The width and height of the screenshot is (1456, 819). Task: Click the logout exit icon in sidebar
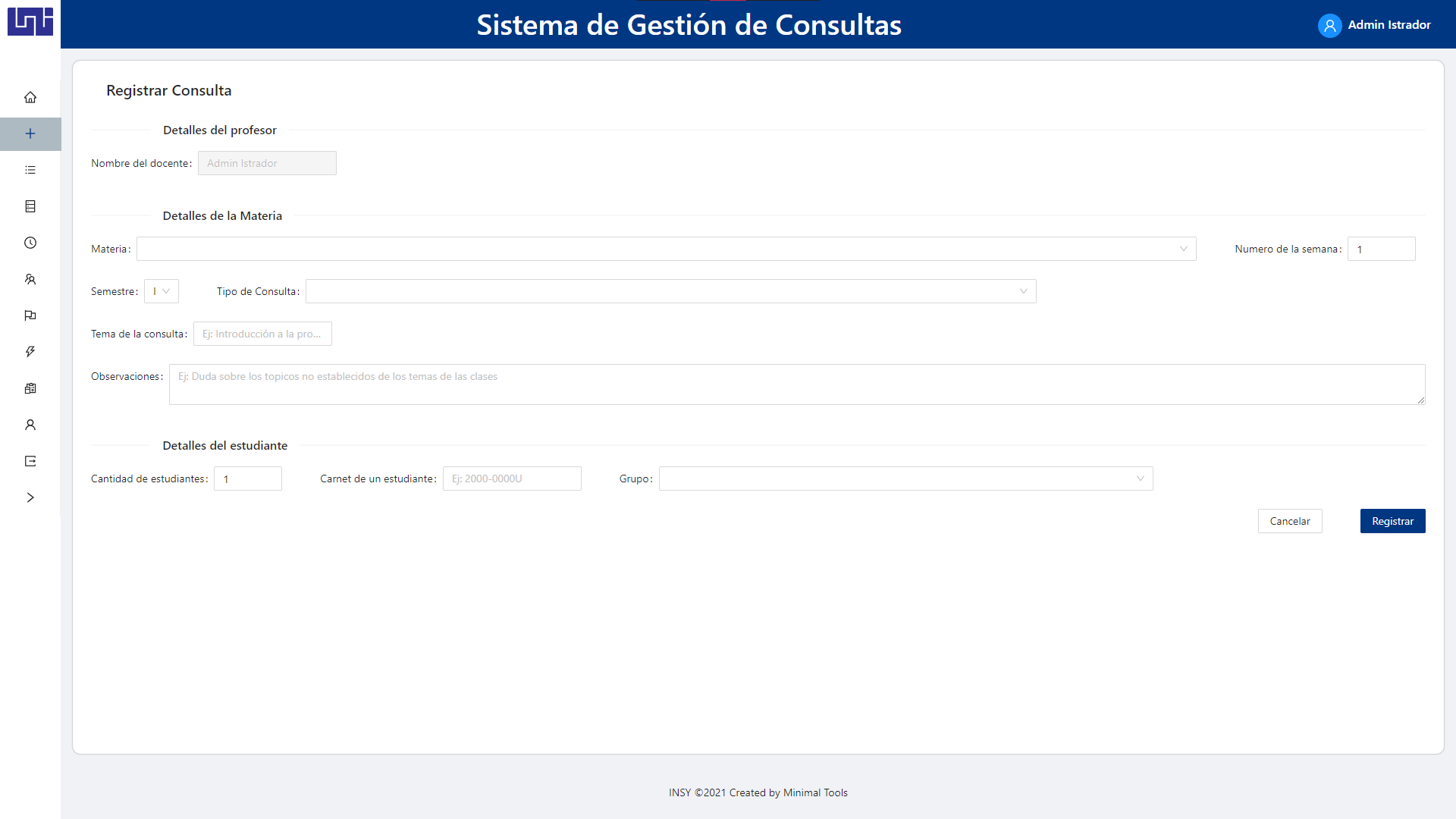click(x=30, y=461)
